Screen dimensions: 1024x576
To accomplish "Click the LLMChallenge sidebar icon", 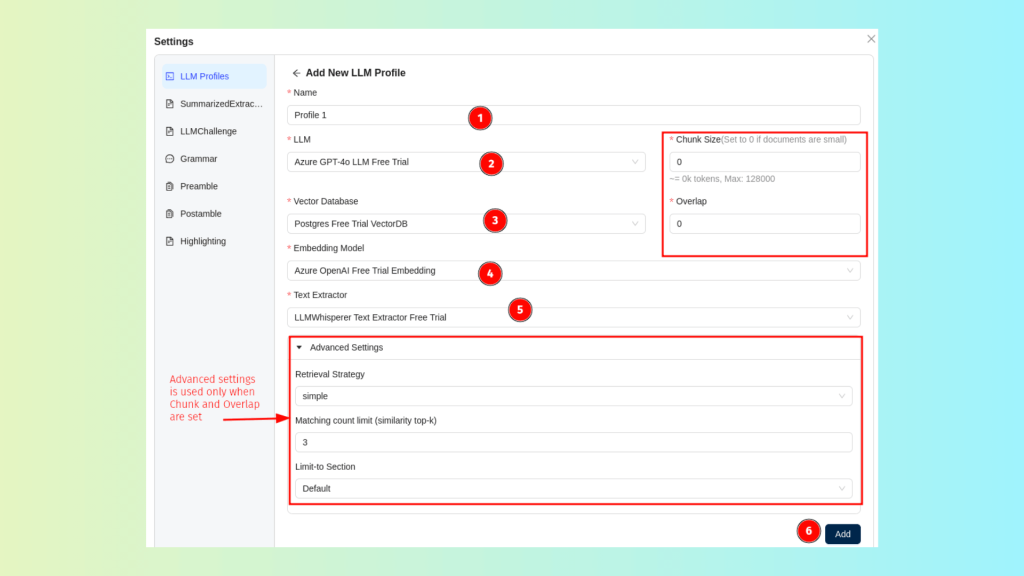I will coord(170,131).
